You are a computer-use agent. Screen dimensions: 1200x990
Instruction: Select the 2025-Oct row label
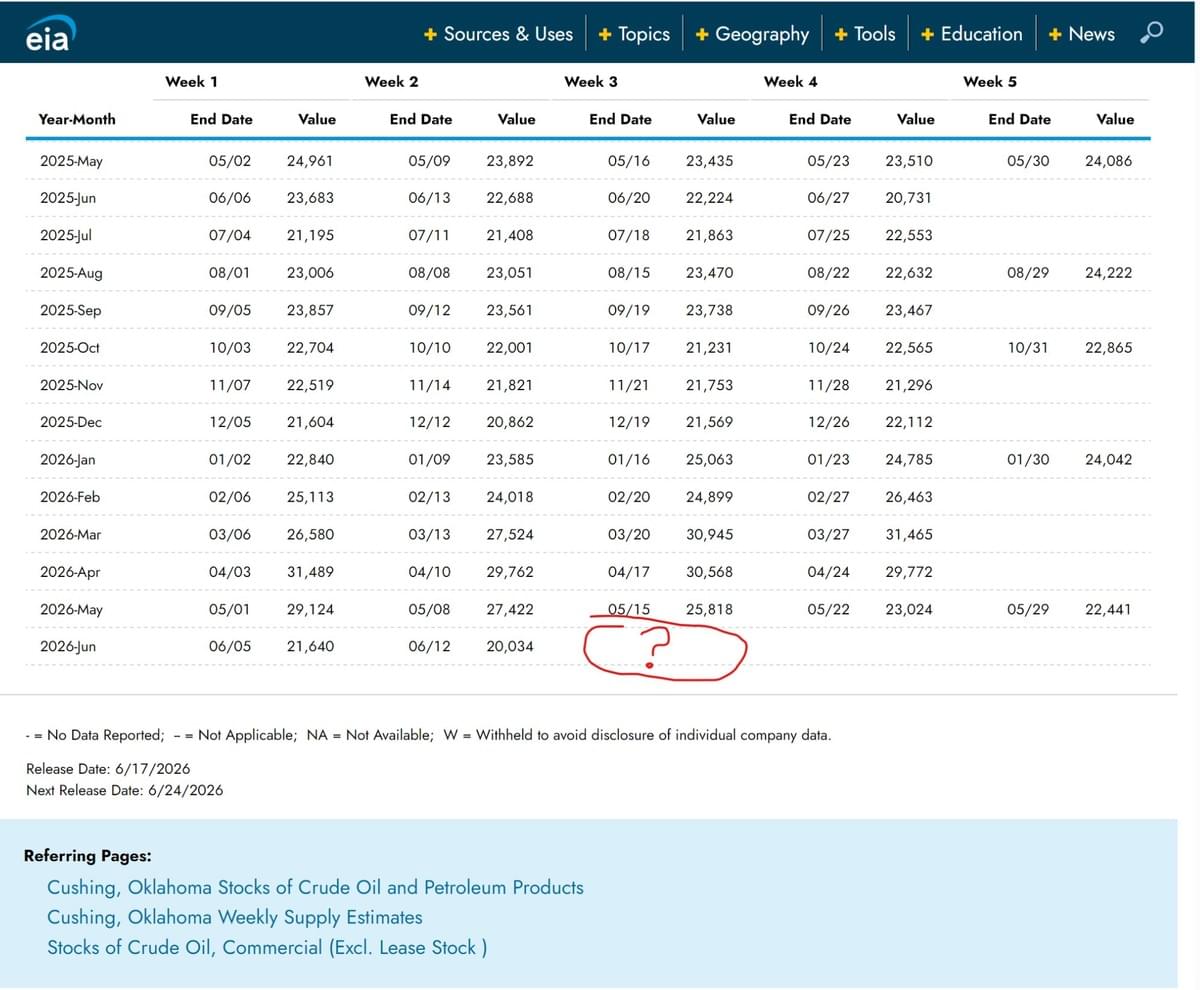70,348
